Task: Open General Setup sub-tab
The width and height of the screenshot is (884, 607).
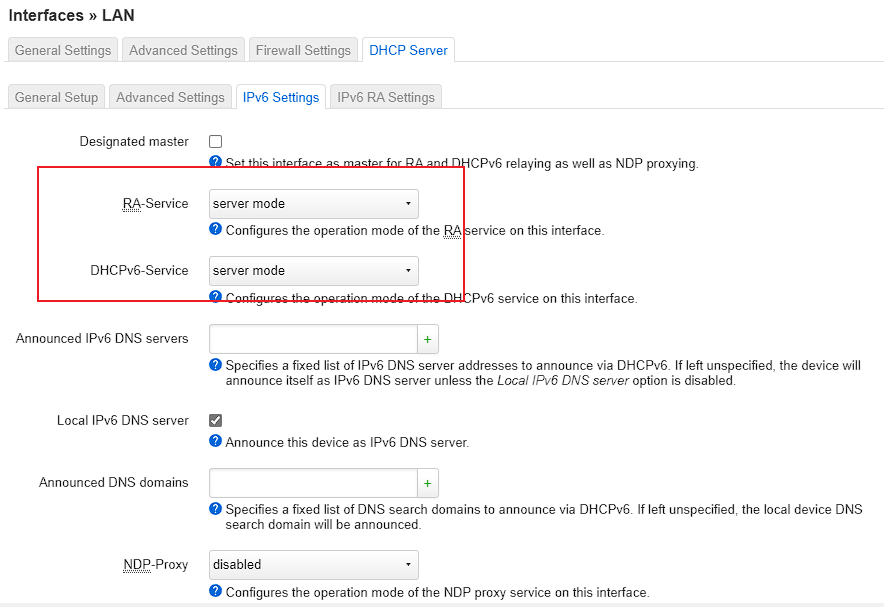Action: tap(57, 97)
